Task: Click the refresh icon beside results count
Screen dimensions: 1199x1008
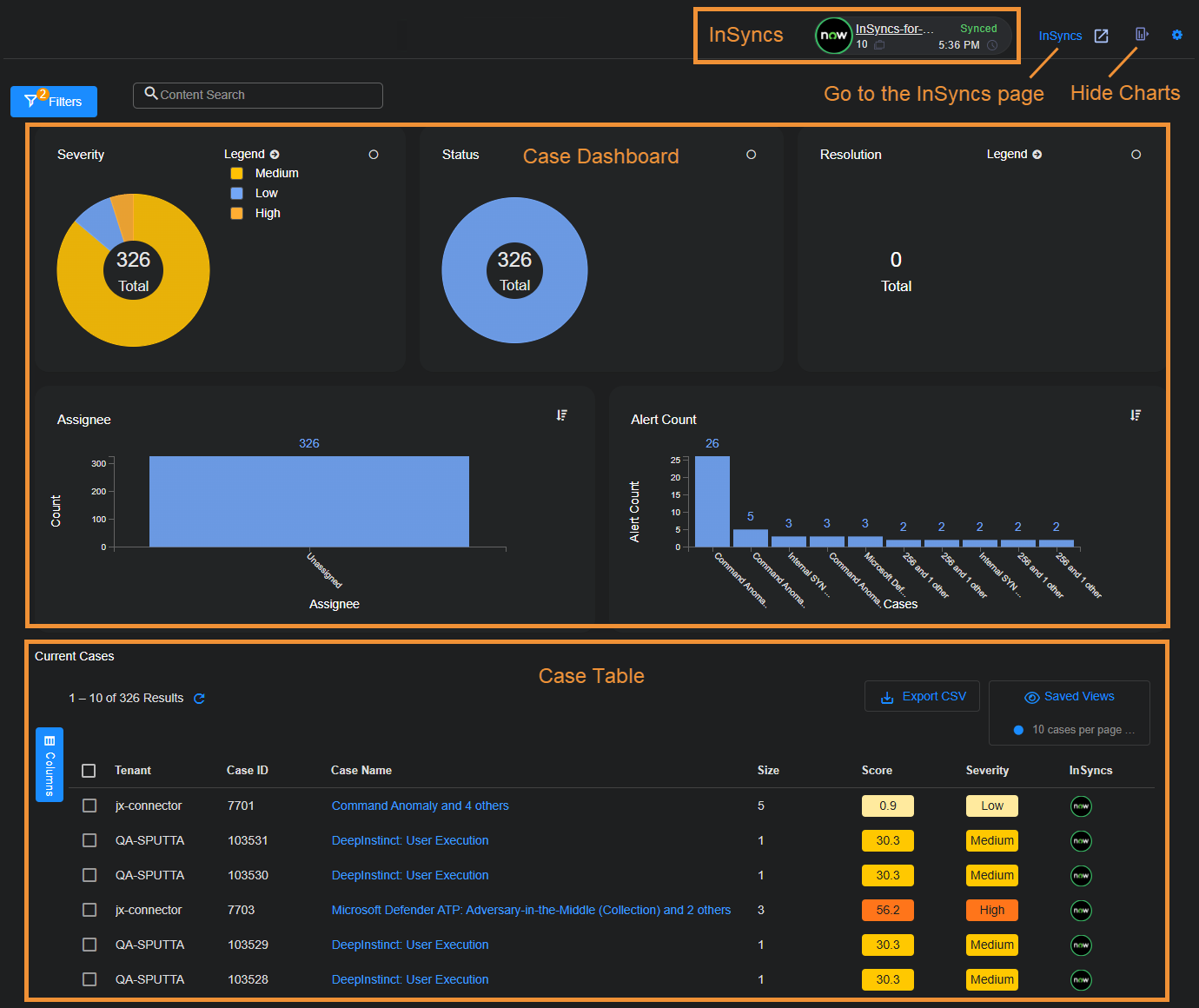Action: 199,699
